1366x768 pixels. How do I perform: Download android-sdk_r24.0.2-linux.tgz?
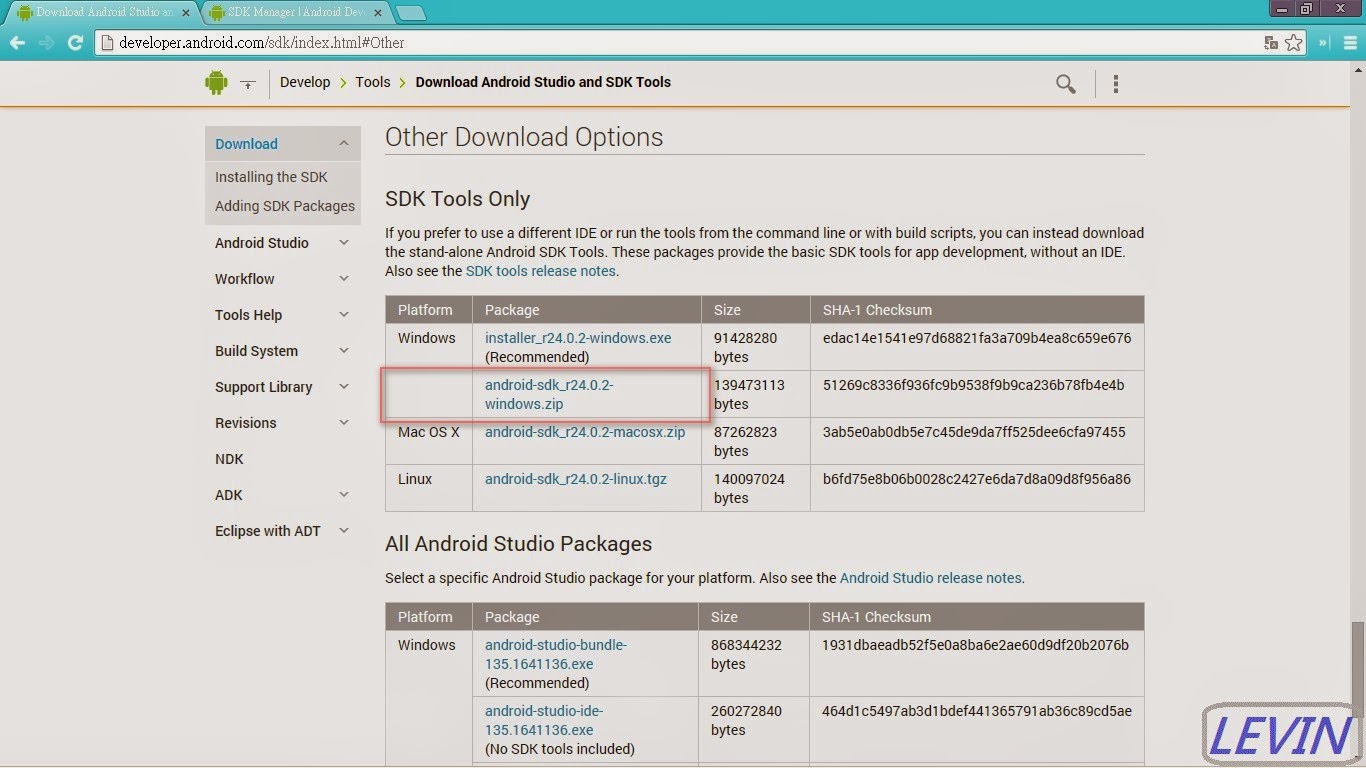pos(576,479)
